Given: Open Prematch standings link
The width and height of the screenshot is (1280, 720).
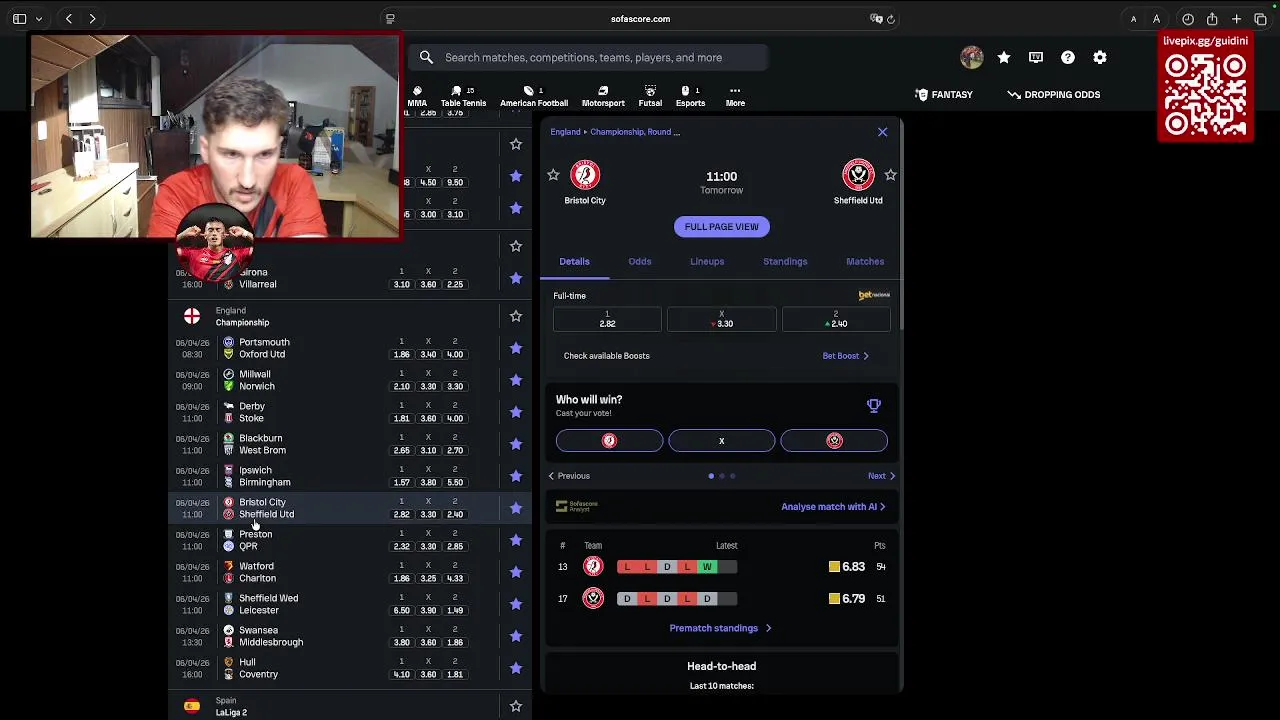Looking at the screenshot, I should tap(720, 628).
